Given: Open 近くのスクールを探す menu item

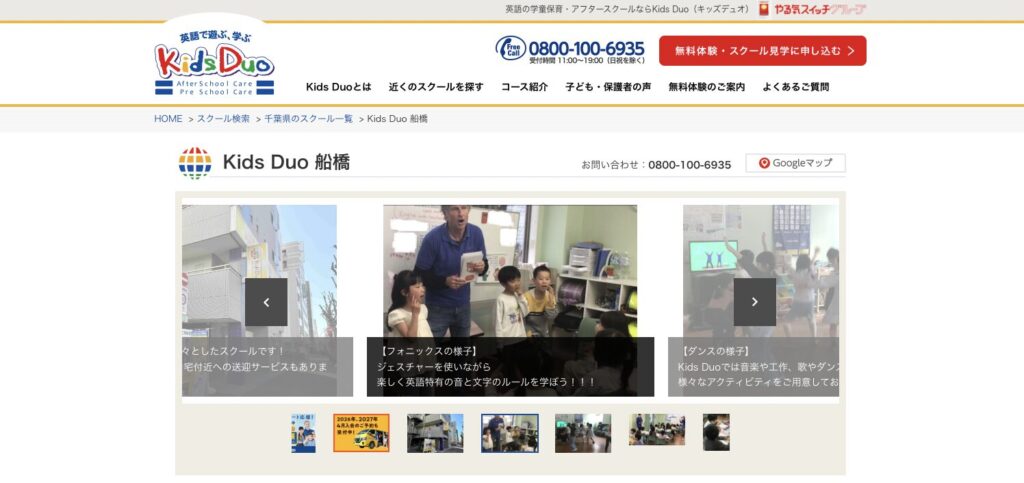Looking at the screenshot, I should (436, 87).
